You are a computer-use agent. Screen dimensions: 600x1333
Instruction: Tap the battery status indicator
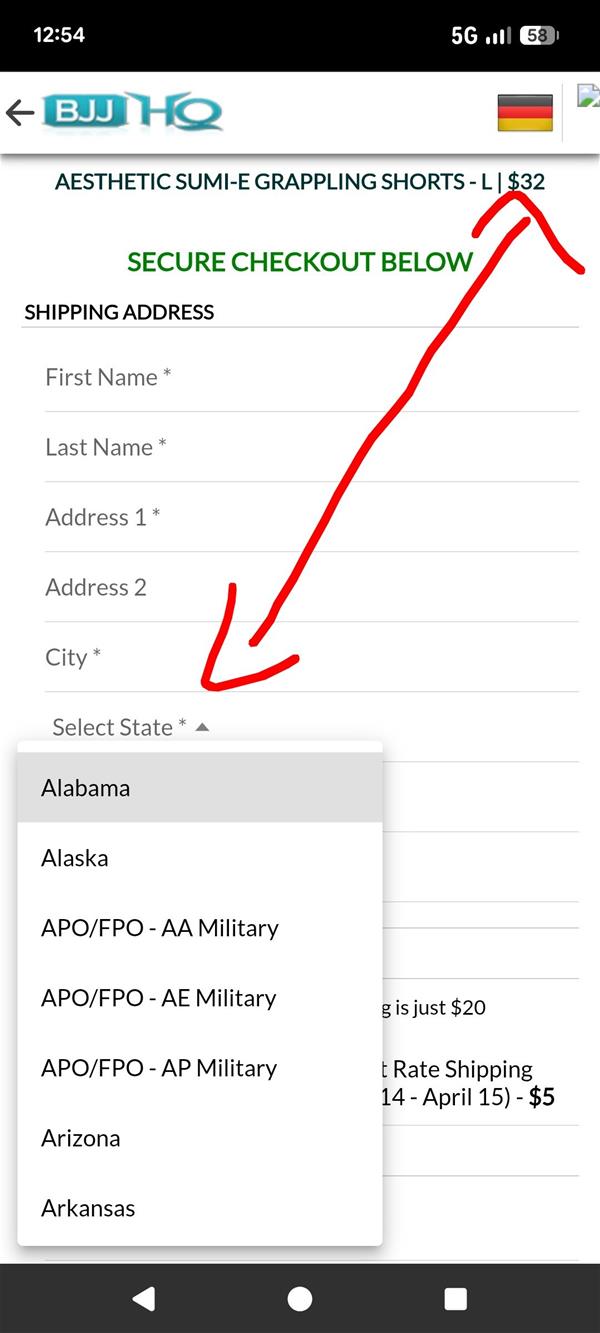(x=538, y=35)
